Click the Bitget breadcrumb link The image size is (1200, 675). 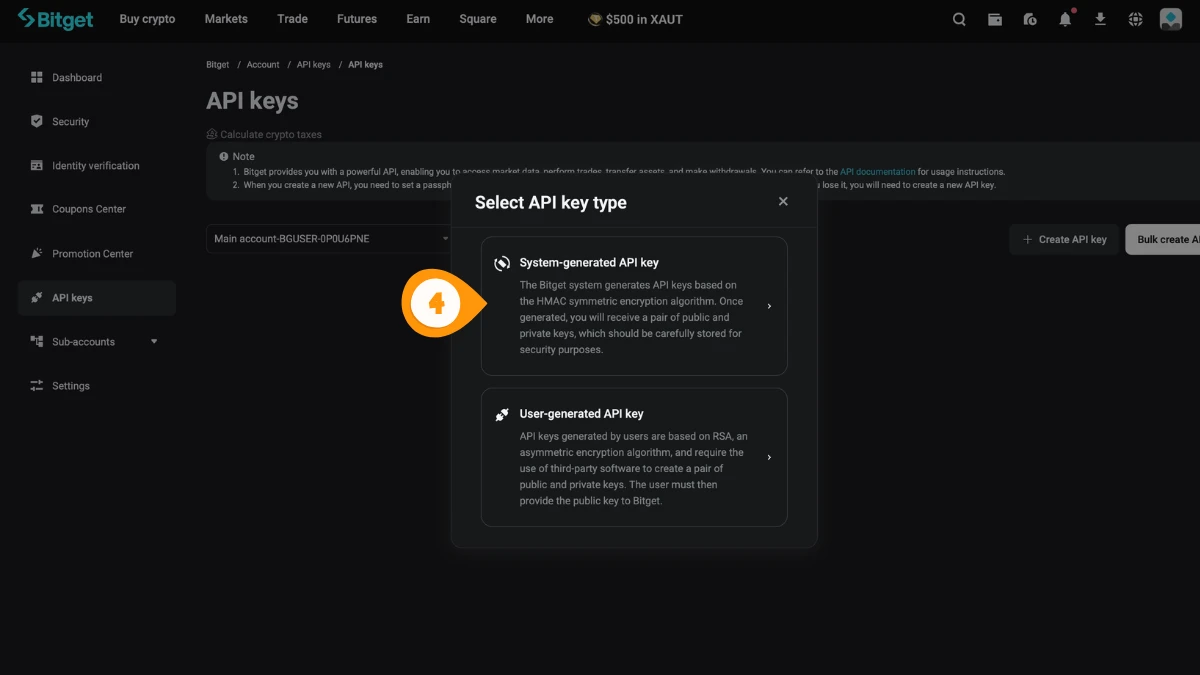click(217, 65)
